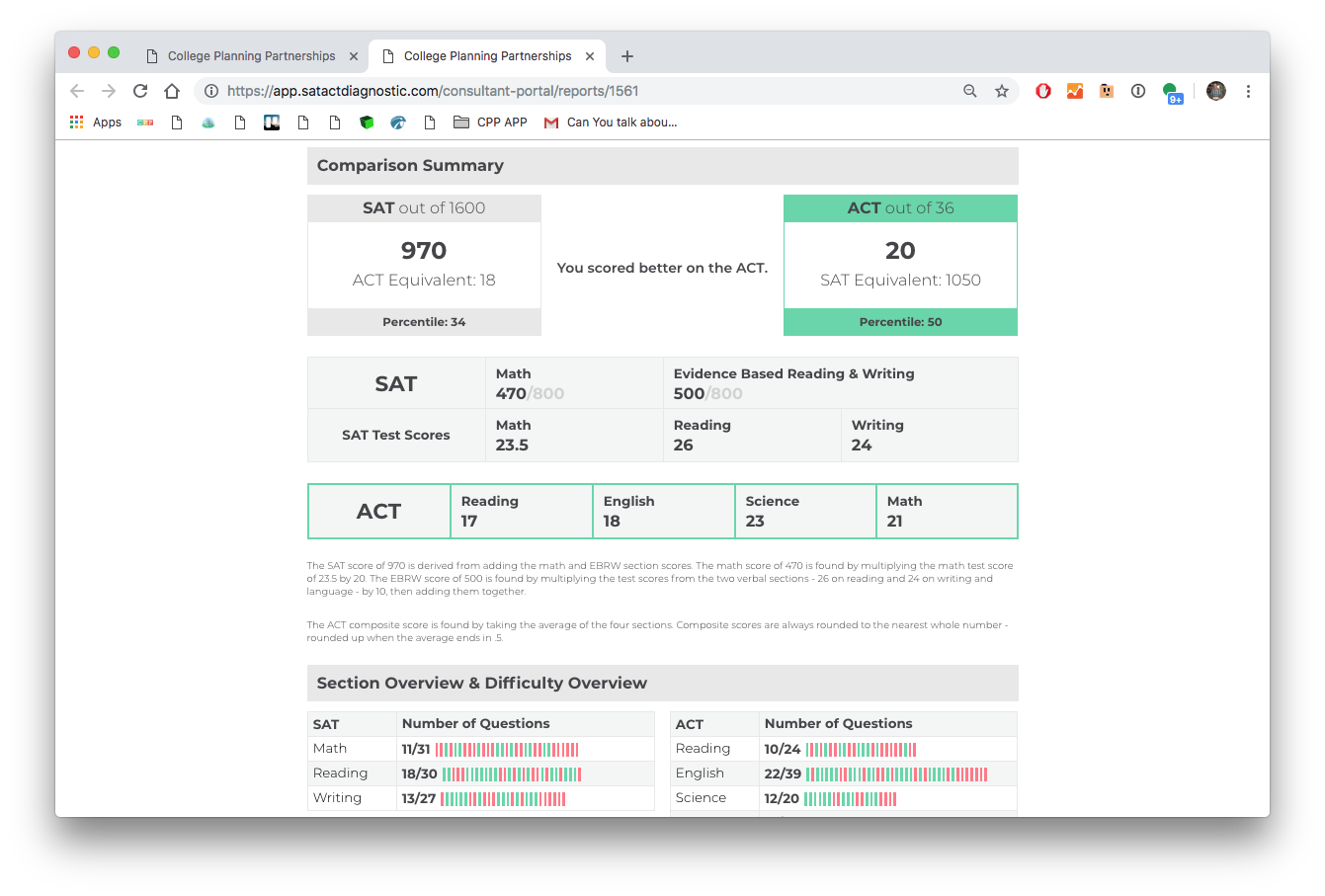Click the SAT Math section score 470/800

coord(530,393)
